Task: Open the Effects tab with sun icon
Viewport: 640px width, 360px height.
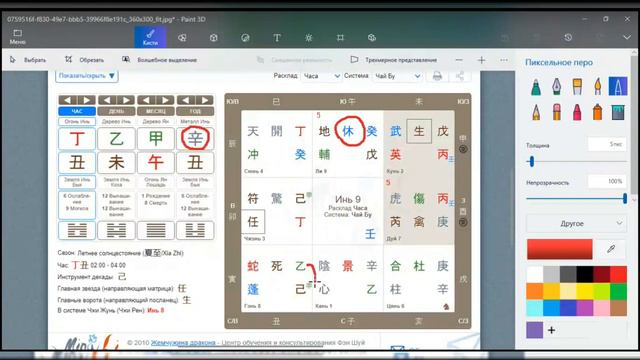Action: coord(309,38)
